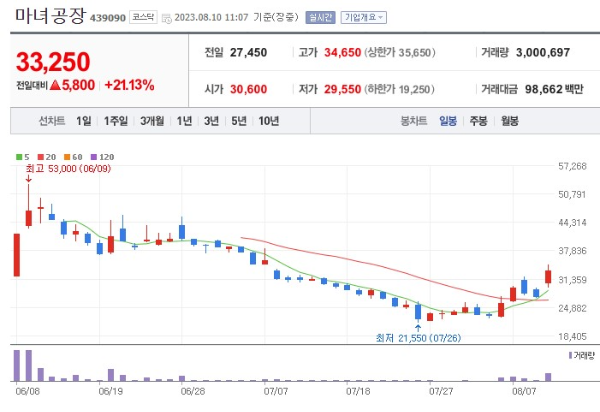This screenshot has width=600, height=412.
Task: Click the red up-triangle change indicator
Action: (55, 85)
